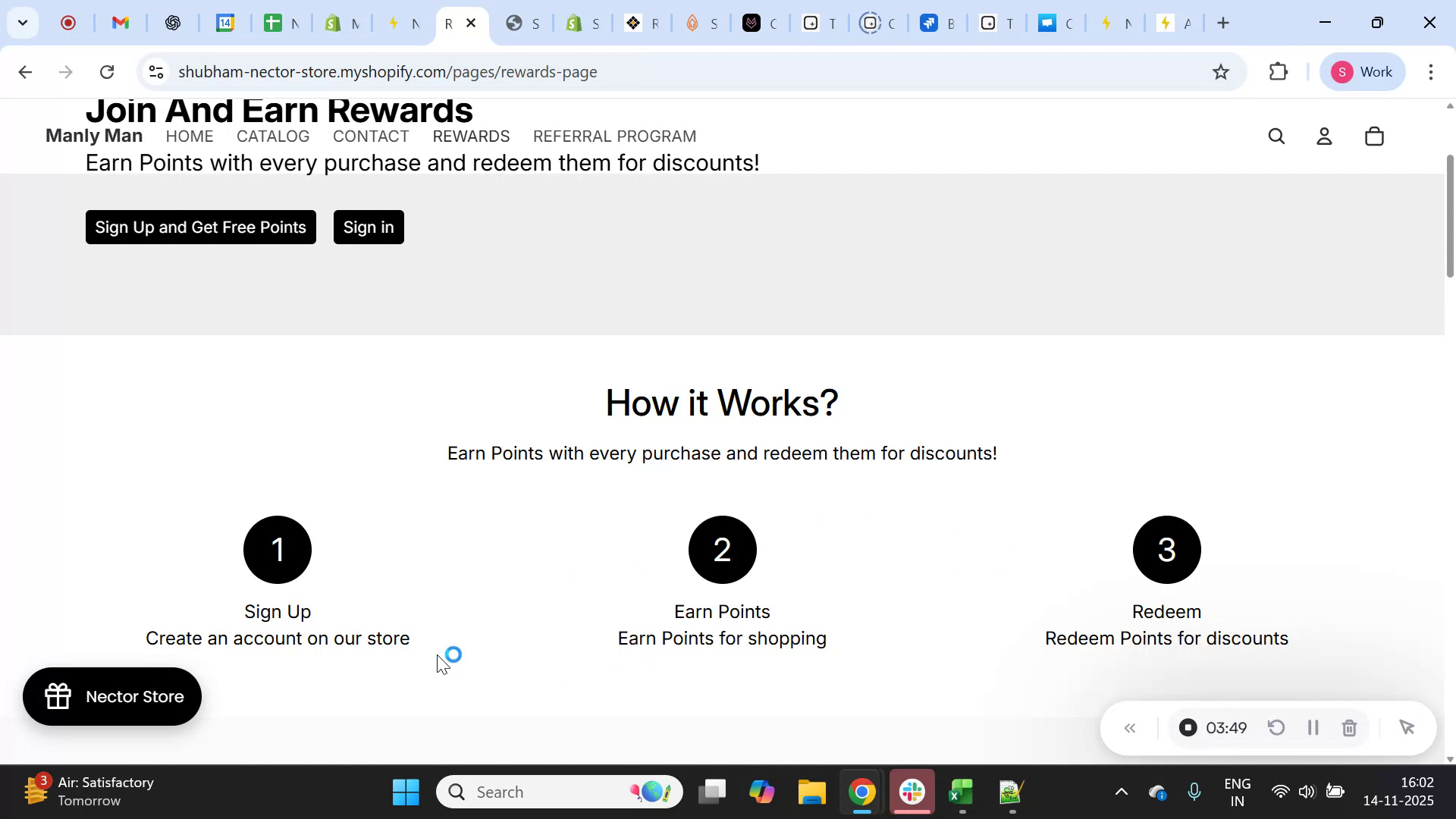The image size is (1456, 819).
Task: Bookmark this page with the star icon
Action: (1221, 72)
